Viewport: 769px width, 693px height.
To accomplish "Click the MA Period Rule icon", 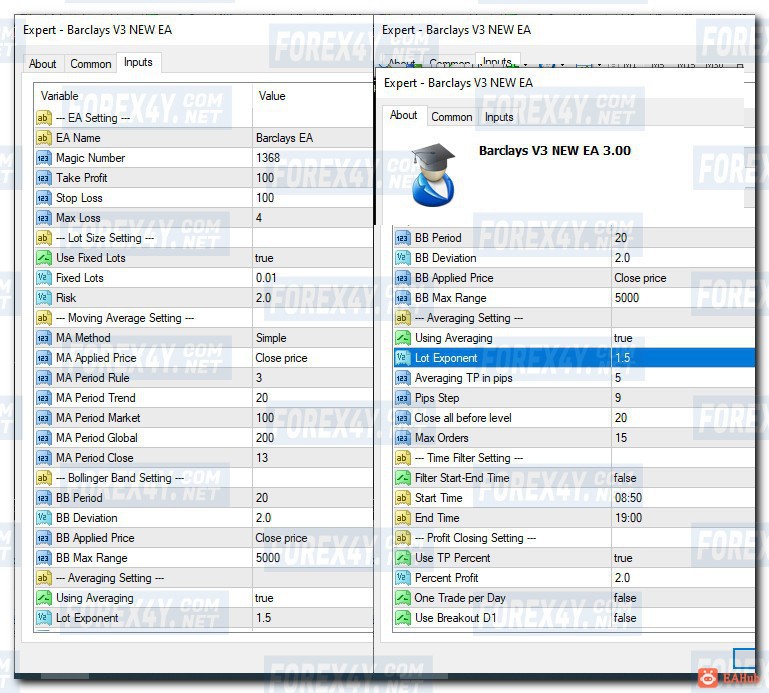I will click(43, 378).
